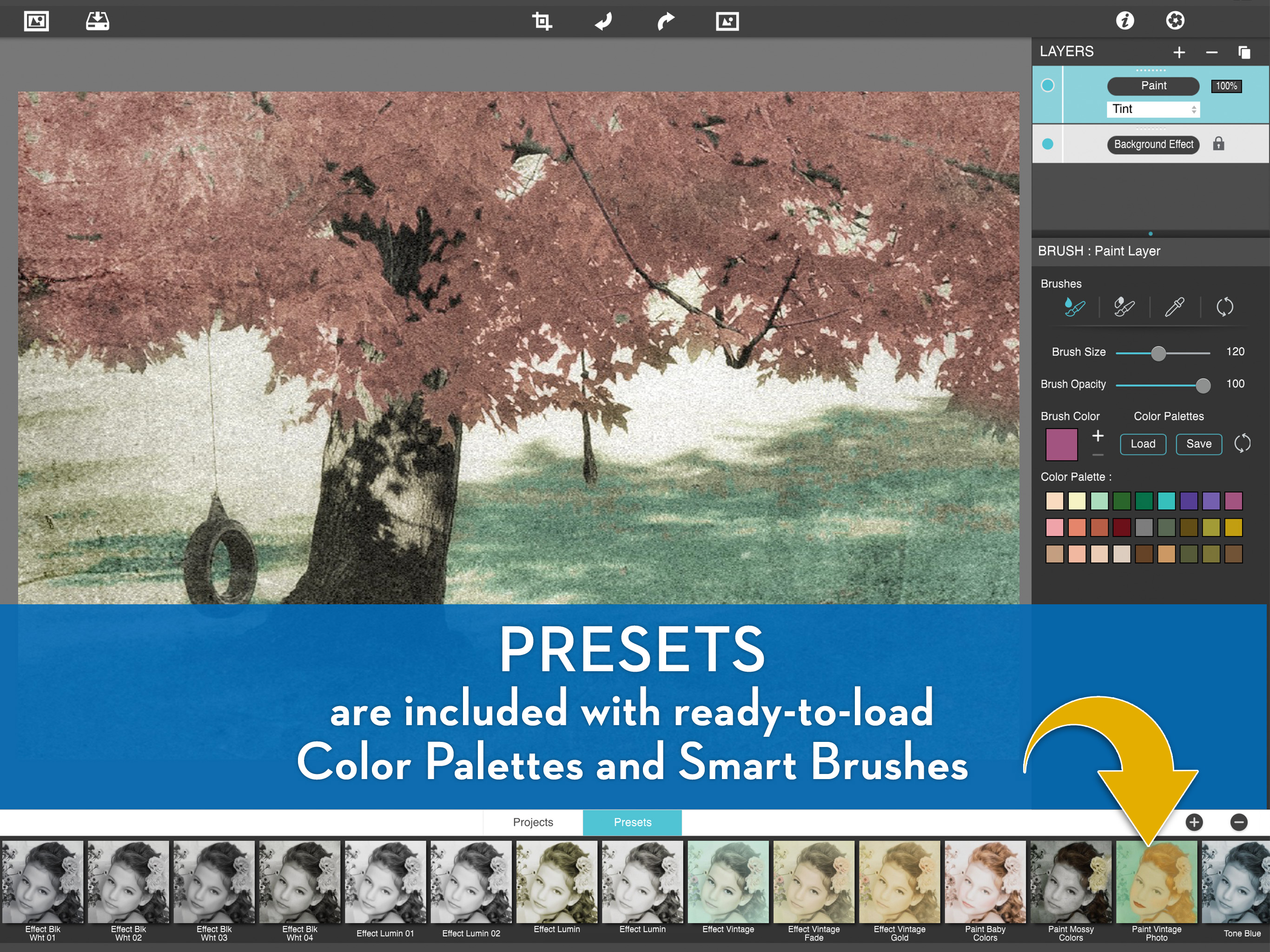Toggle the Background Effect lock
The height and width of the screenshot is (952, 1270).
click(1218, 144)
